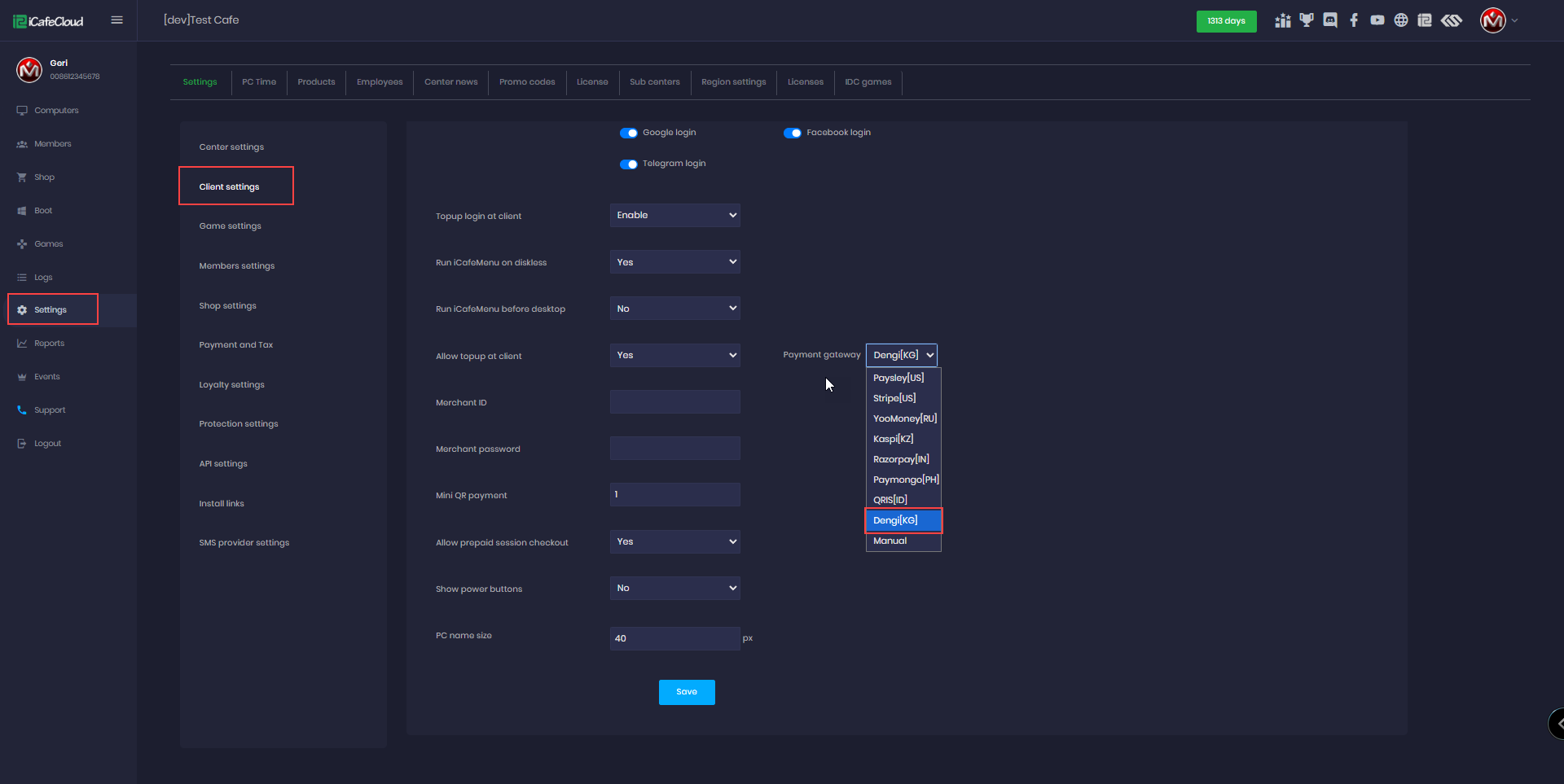Click the YouTube icon in header
Image resolution: width=1564 pixels, height=784 pixels.
(x=1377, y=20)
